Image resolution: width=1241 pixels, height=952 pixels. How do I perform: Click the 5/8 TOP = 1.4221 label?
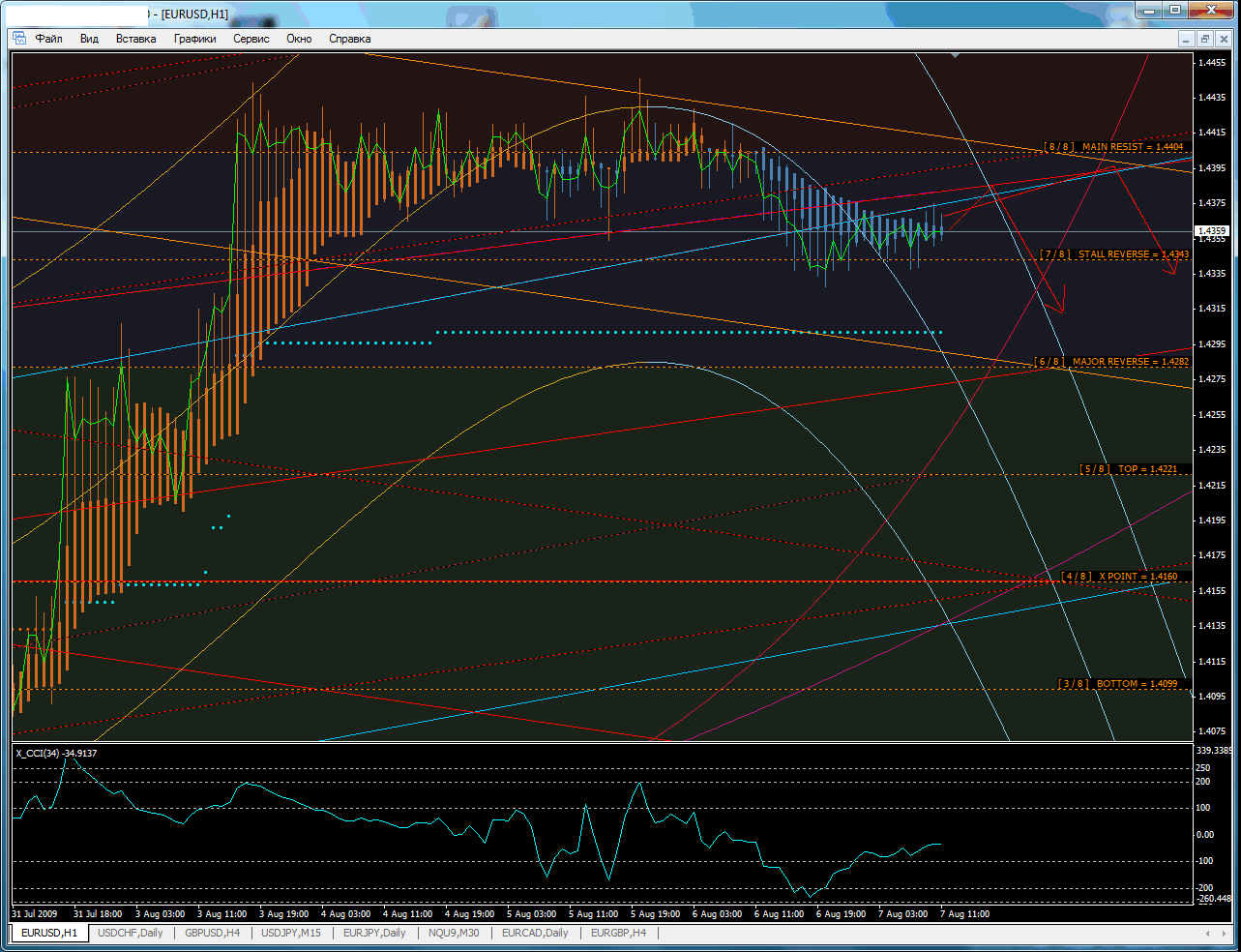[x=1129, y=469]
